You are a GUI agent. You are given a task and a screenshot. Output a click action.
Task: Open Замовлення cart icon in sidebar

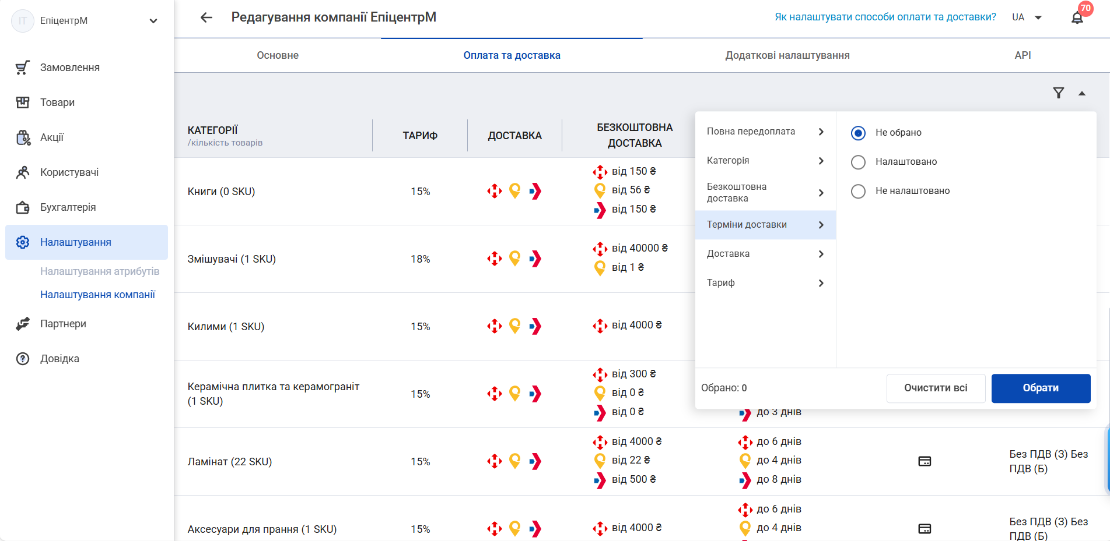(23, 67)
